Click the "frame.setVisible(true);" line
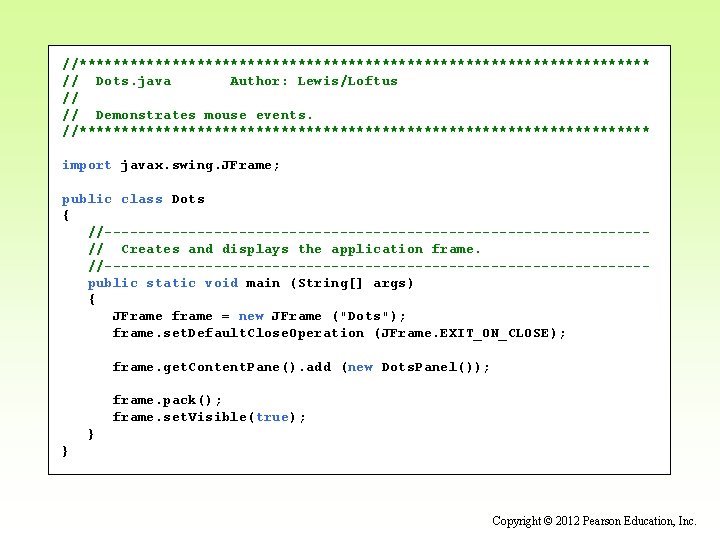720x540 pixels. click(209, 417)
